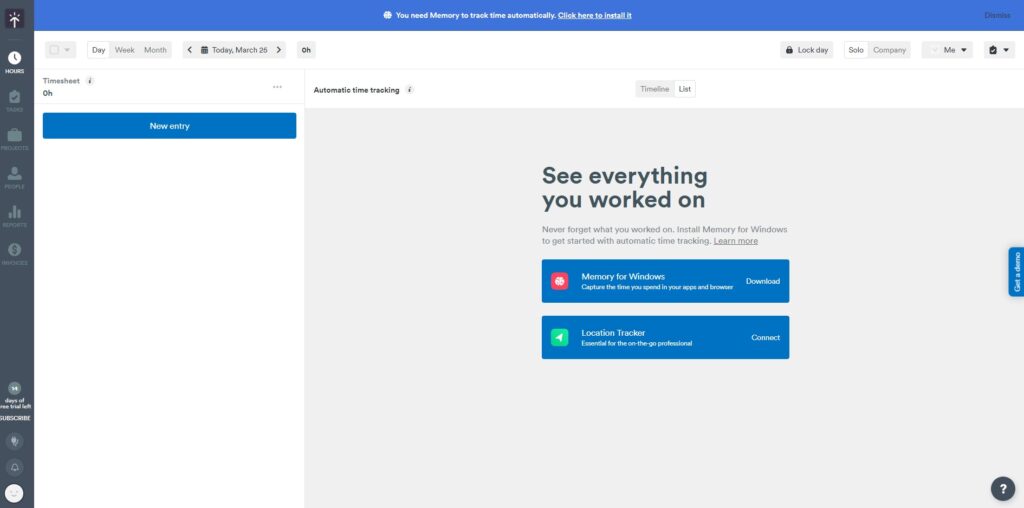Go to next day arrow
Viewport: 1024px width, 508px height.
click(279, 50)
